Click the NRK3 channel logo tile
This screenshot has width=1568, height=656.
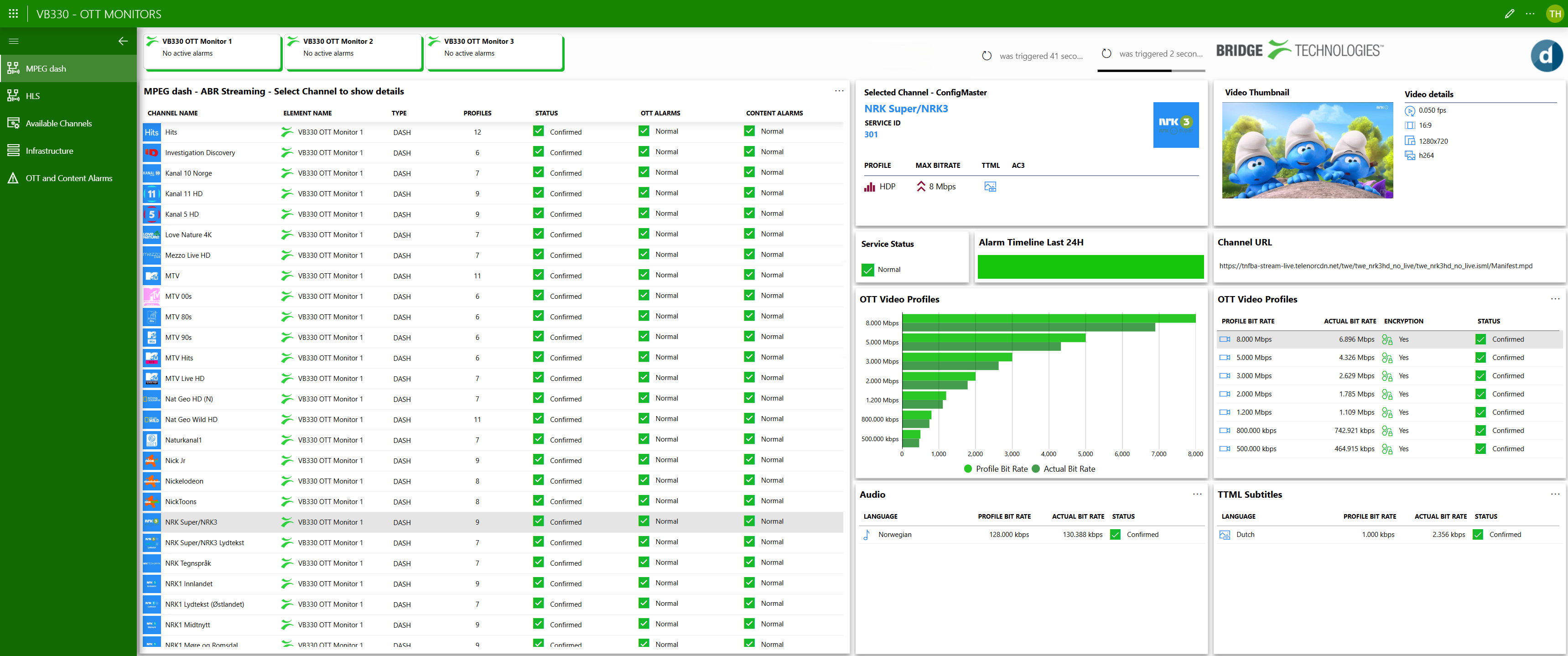click(1175, 125)
